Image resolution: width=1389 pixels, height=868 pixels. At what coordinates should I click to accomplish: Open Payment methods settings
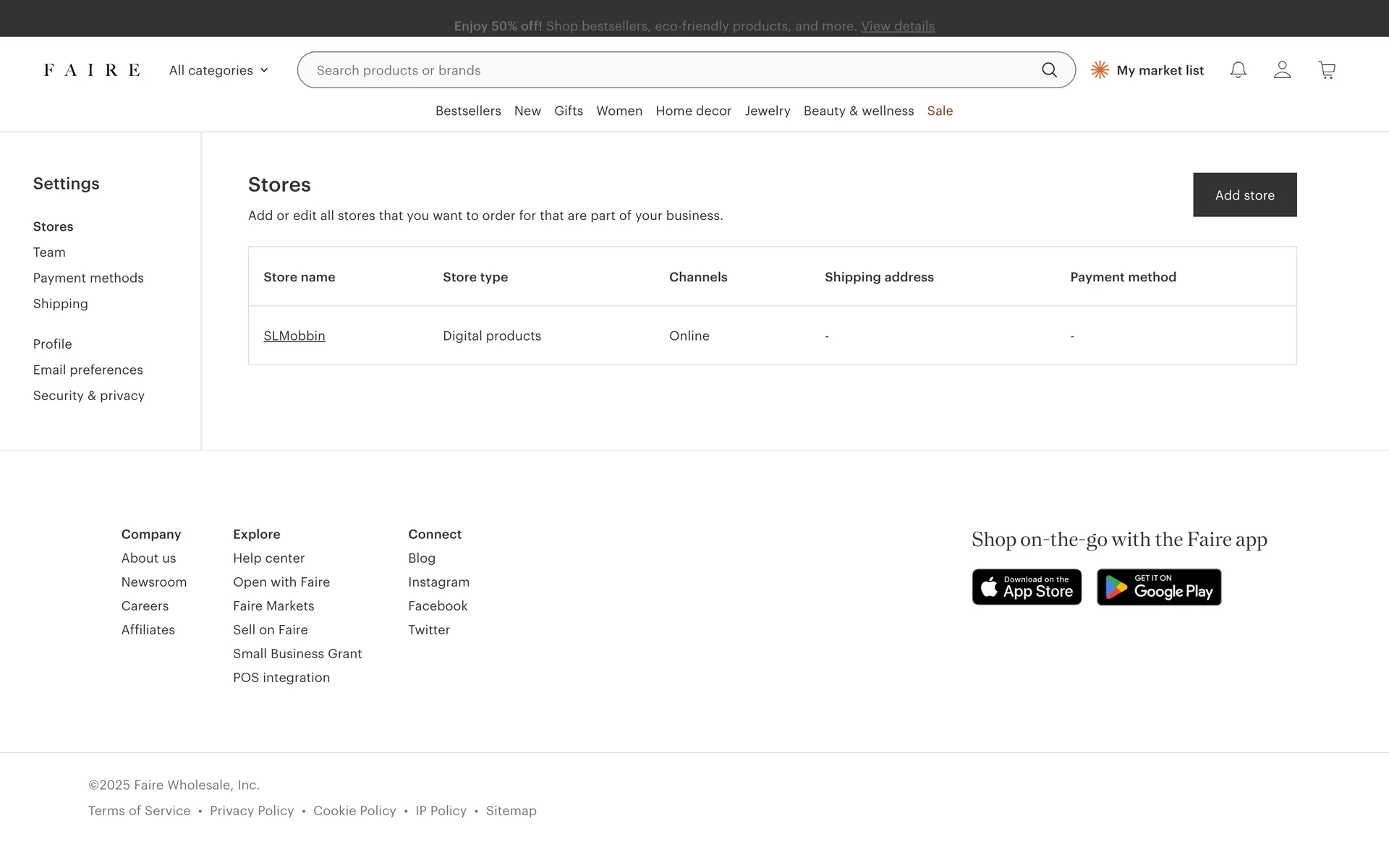(88, 278)
